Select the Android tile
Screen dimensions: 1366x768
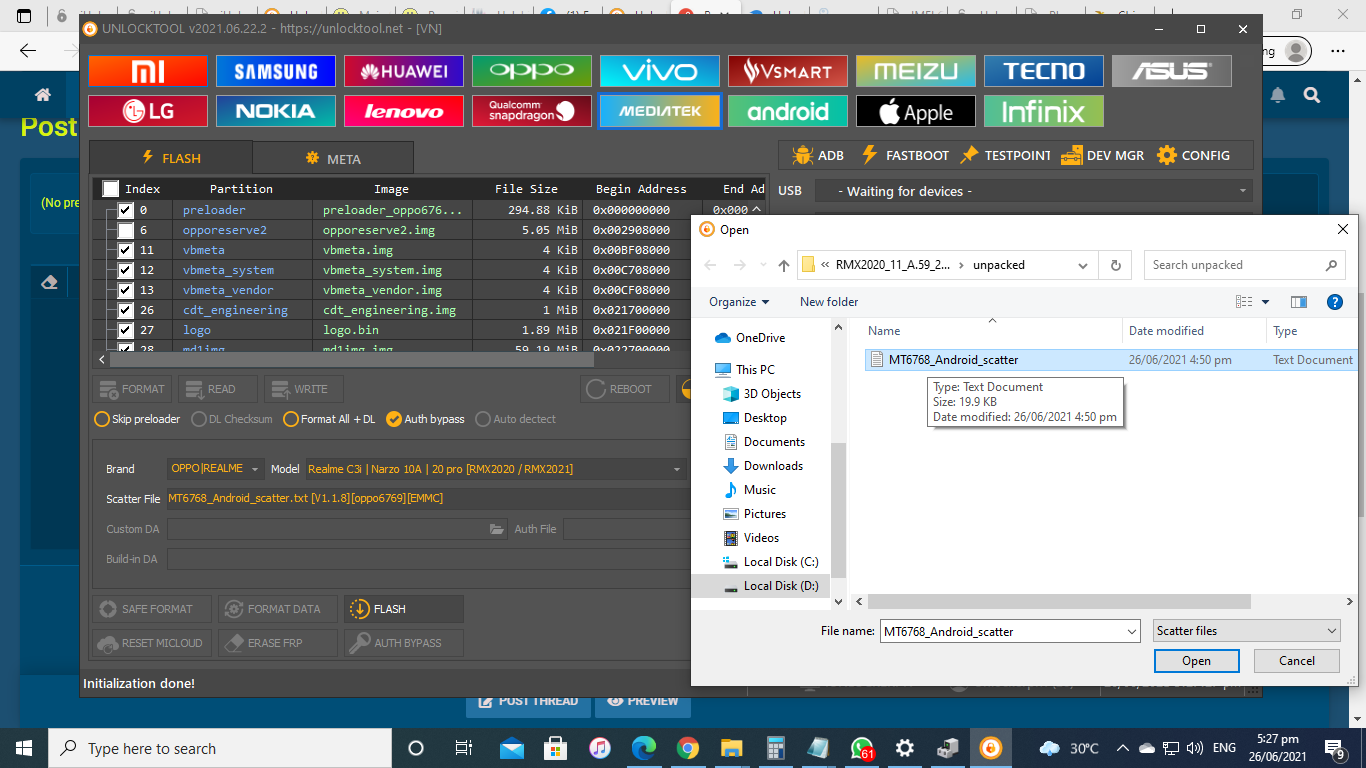pyautogui.click(x=788, y=111)
